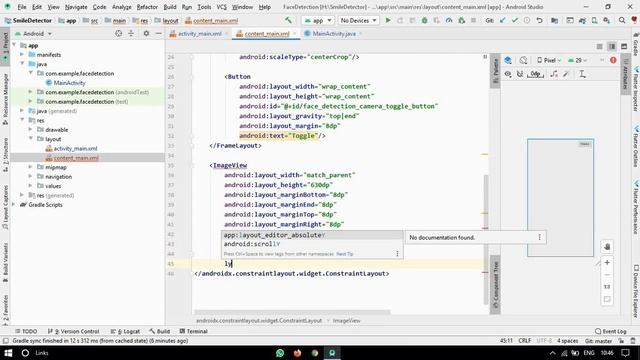Expand the manifests folder

point(22,54)
